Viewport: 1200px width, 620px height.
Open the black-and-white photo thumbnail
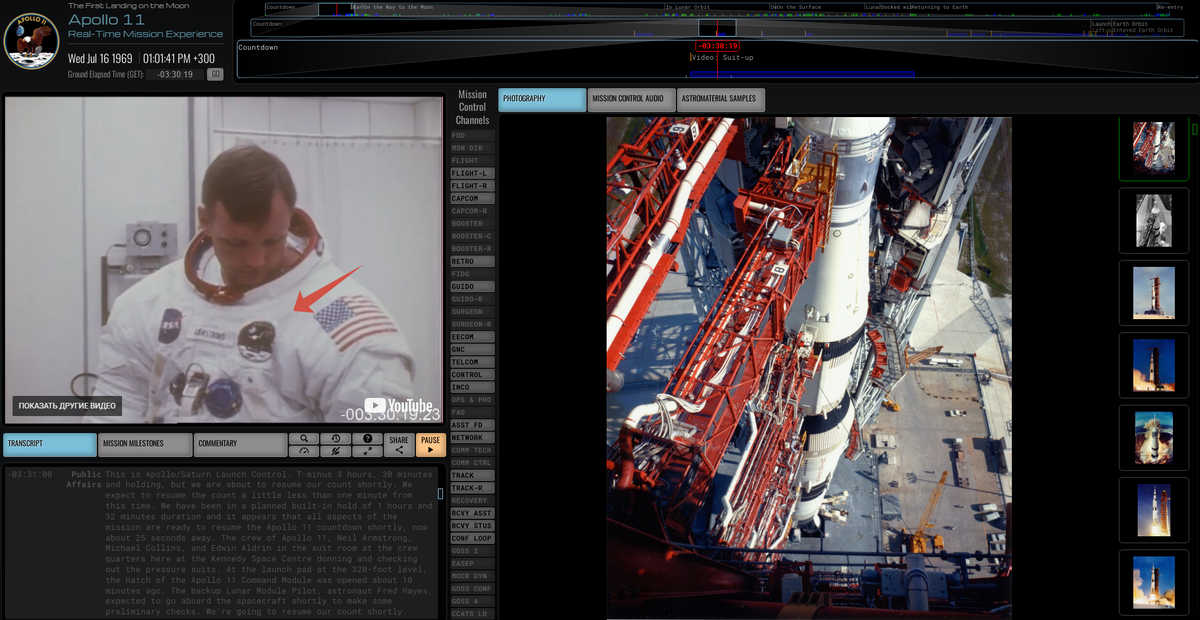[1153, 220]
